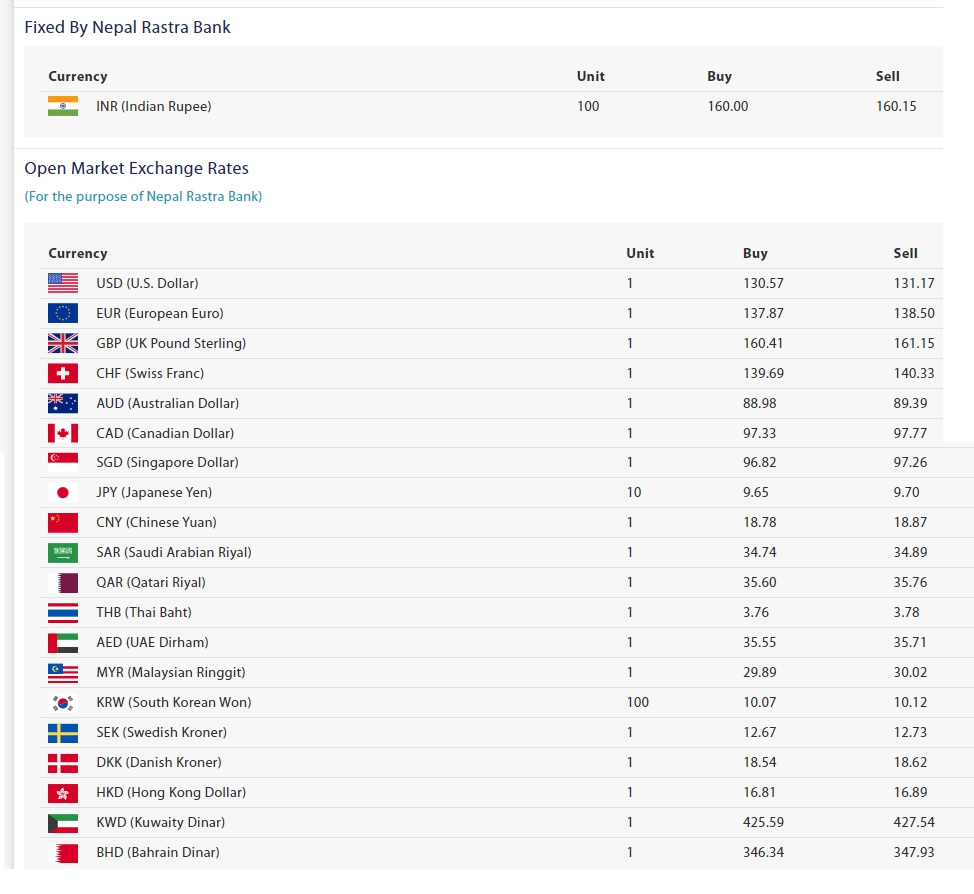This screenshot has height=894, width=974.
Task: Select the Swiss flag icon
Action: coord(63,373)
